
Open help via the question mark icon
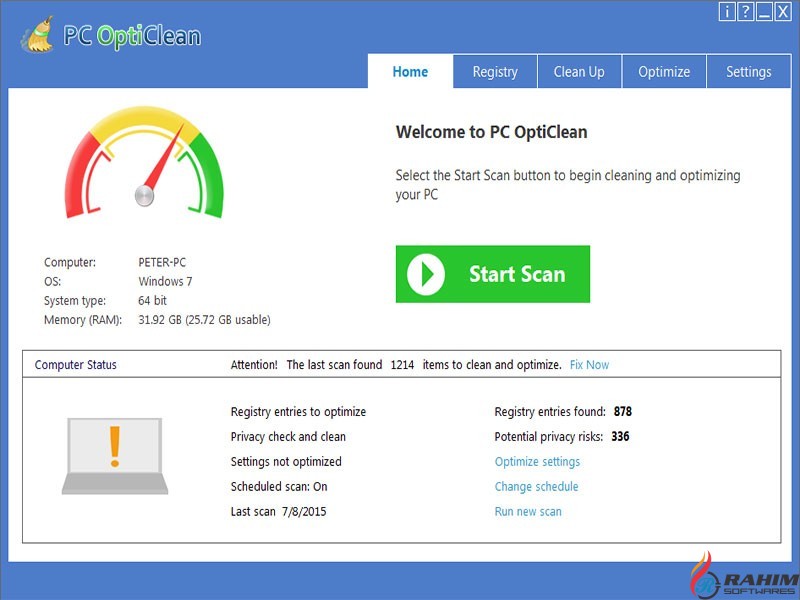click(745, 12)
